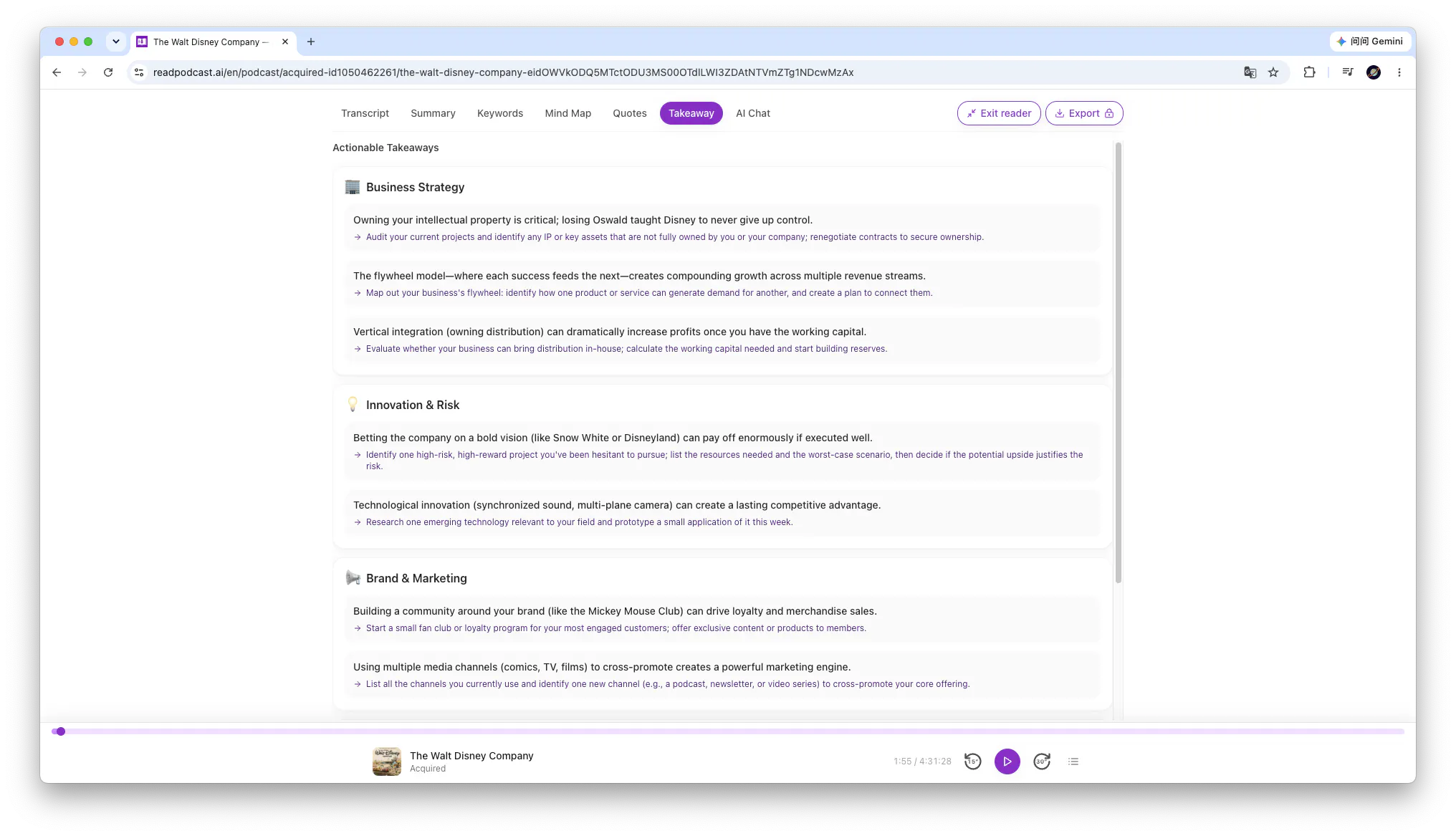Viewport: 1456px width, 836px height.
Task: Click the Brand & Marketing section heading
Action: tap(416, 578)
